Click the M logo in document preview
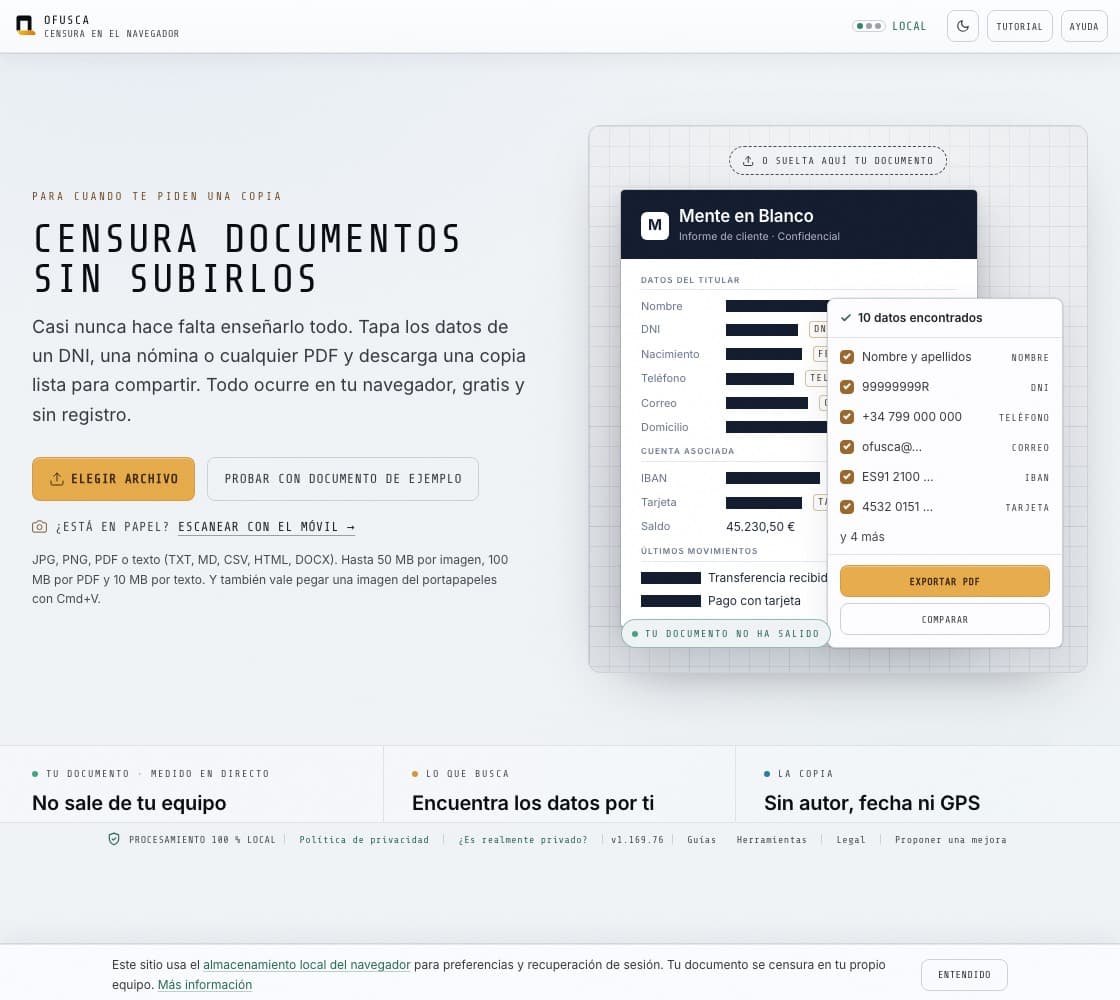Screen dimensions: 1120x1000 654,225
